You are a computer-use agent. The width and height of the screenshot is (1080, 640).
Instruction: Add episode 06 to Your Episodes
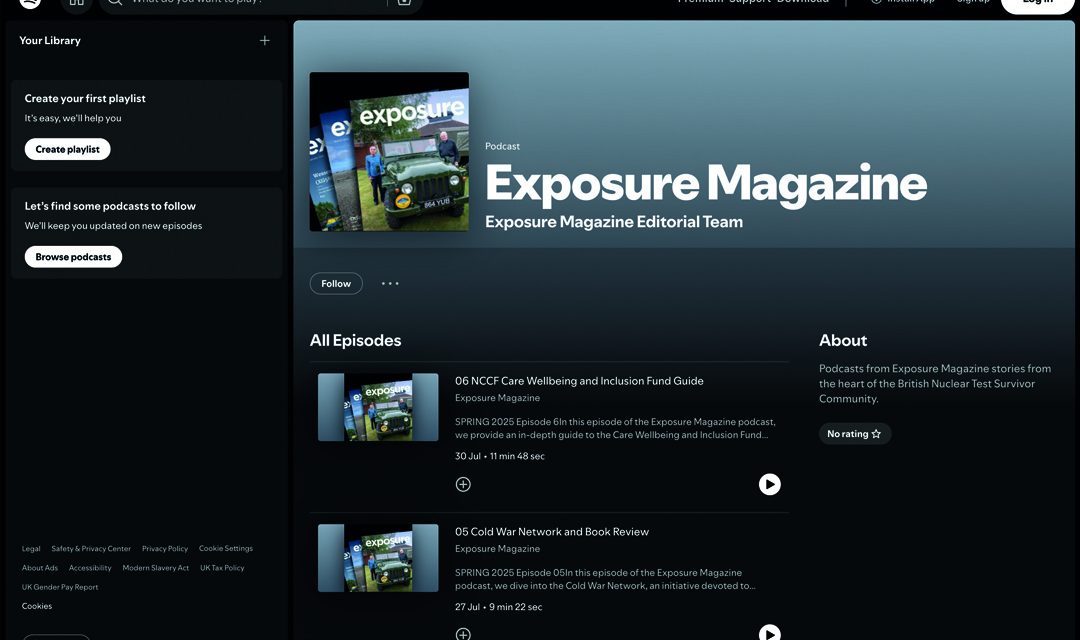(463, 483)
